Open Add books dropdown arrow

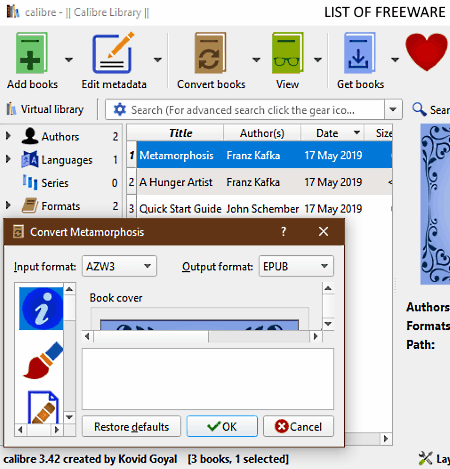[x=69, y=60]
